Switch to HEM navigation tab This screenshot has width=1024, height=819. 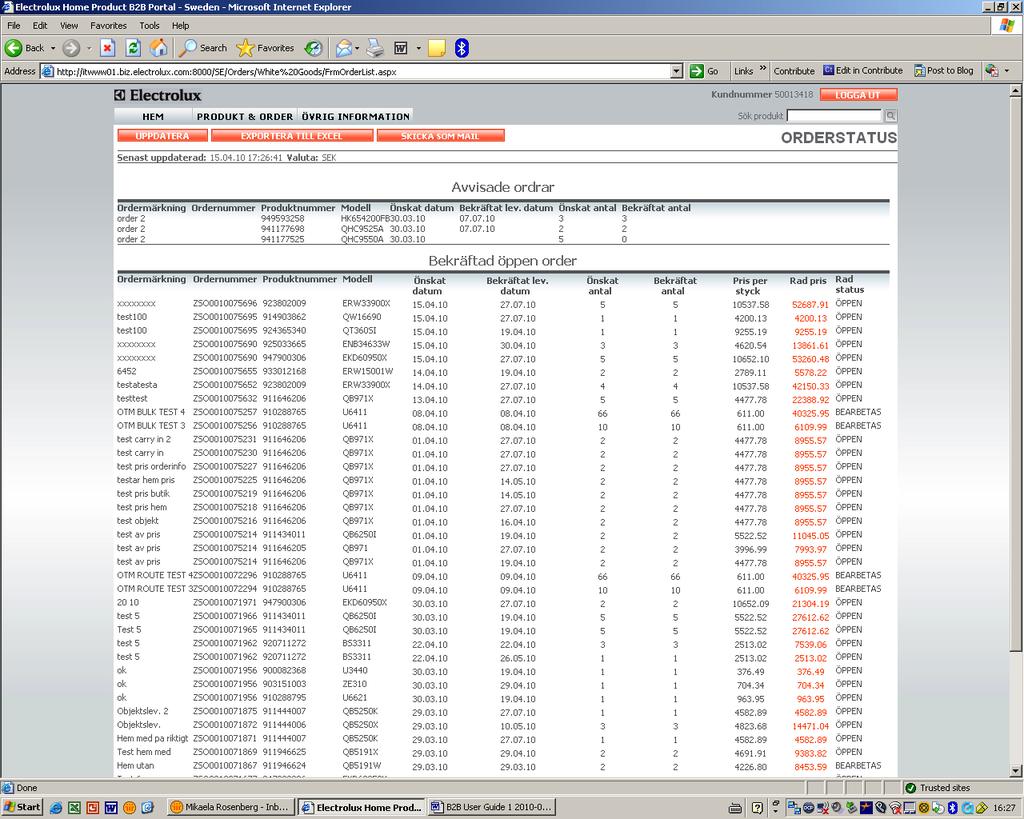pos(153,116)
